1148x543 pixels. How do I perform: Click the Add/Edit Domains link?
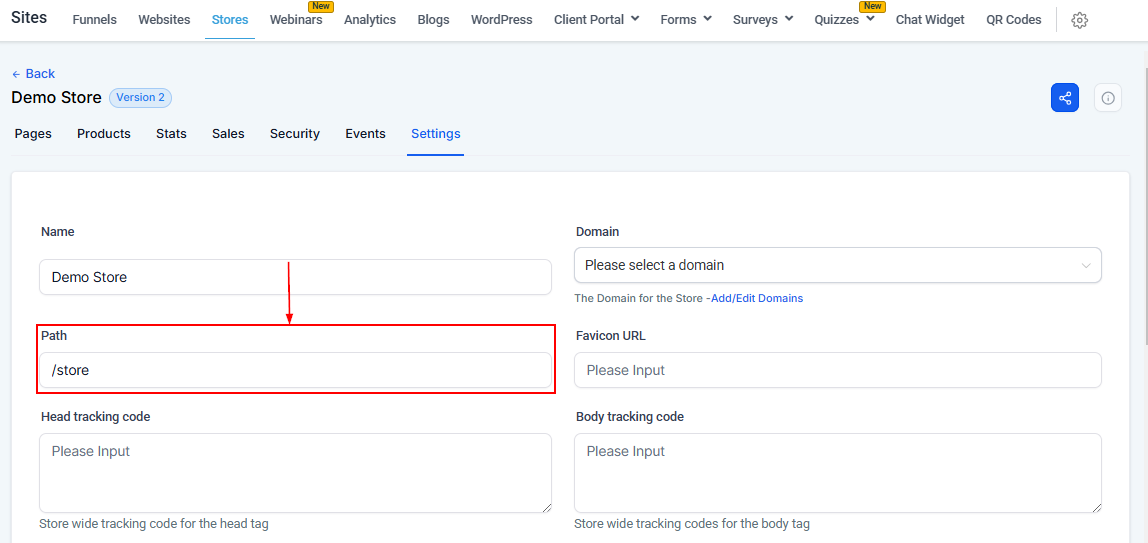[756, 298]
